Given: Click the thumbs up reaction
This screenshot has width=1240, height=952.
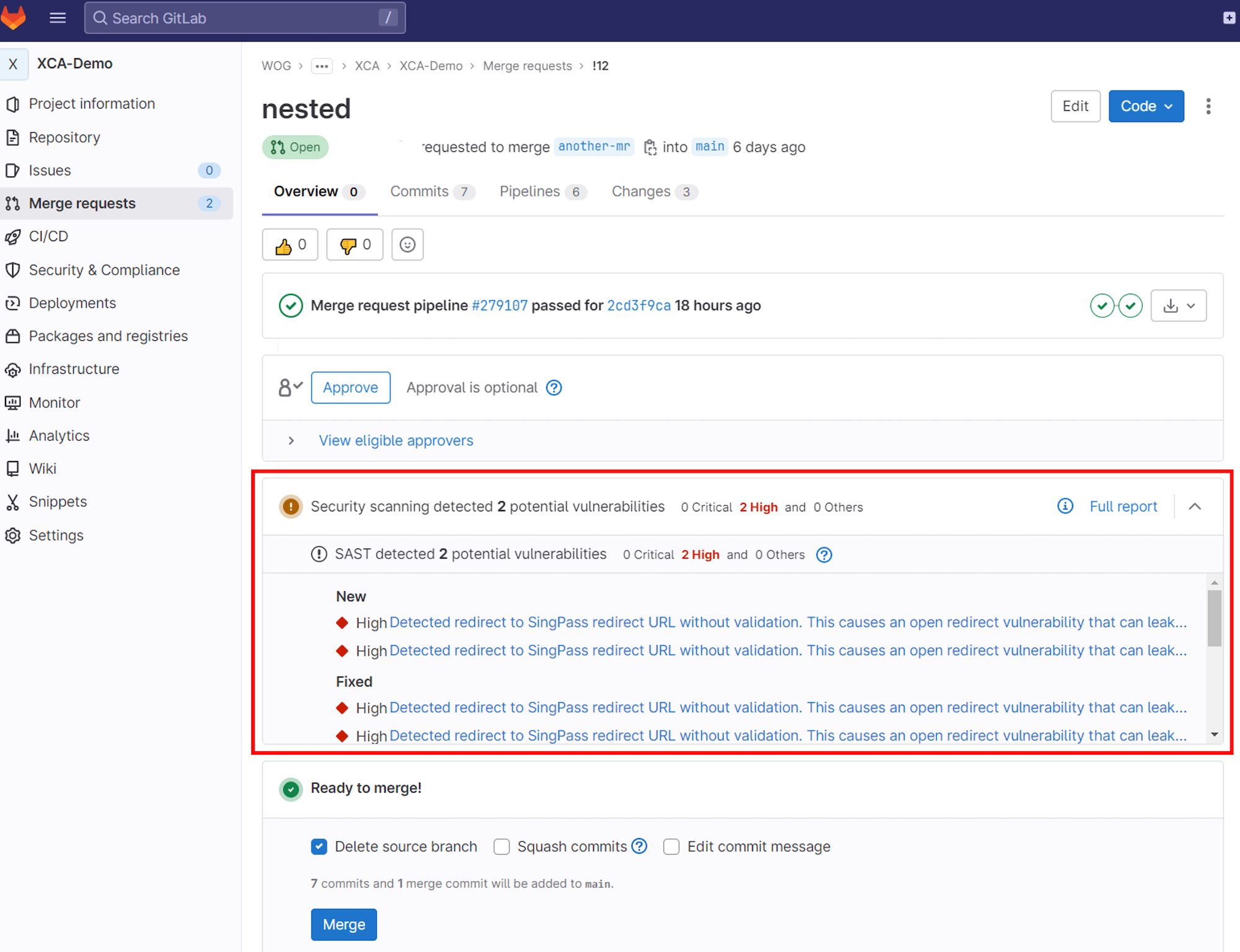Looking at the screenshot, I should pos(290,244).
